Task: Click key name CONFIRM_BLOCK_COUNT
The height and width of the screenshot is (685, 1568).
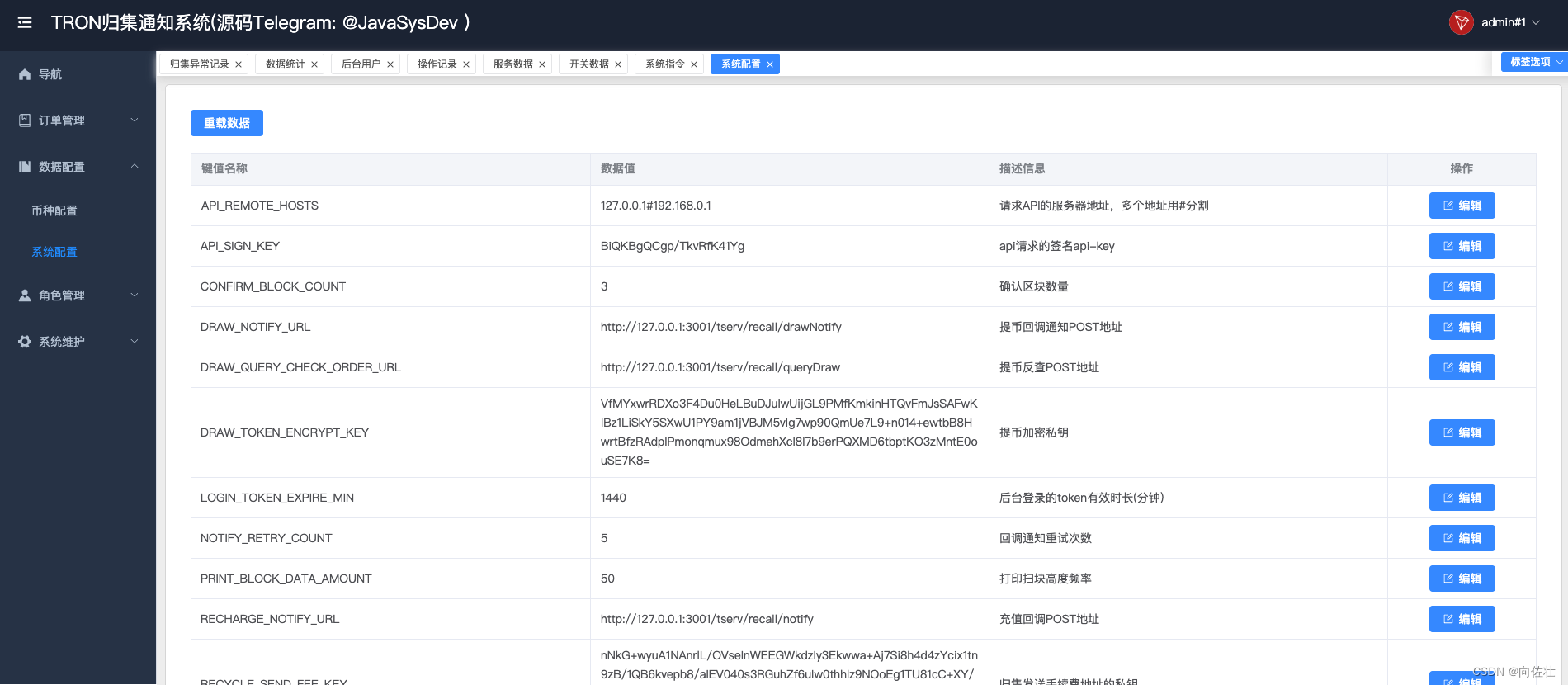Action: 273,286
